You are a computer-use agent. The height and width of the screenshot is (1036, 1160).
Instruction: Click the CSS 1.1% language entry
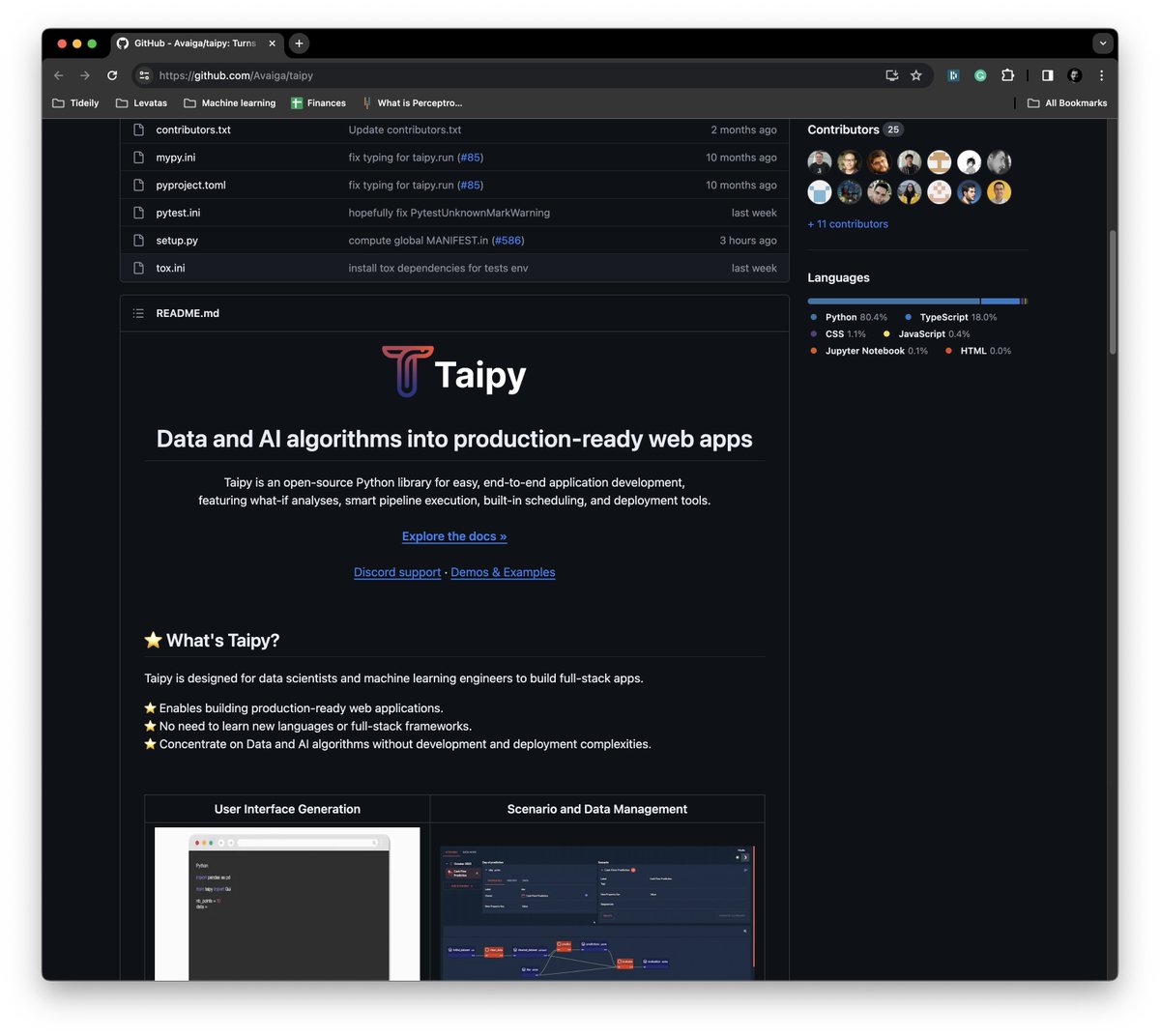[838, 334]
